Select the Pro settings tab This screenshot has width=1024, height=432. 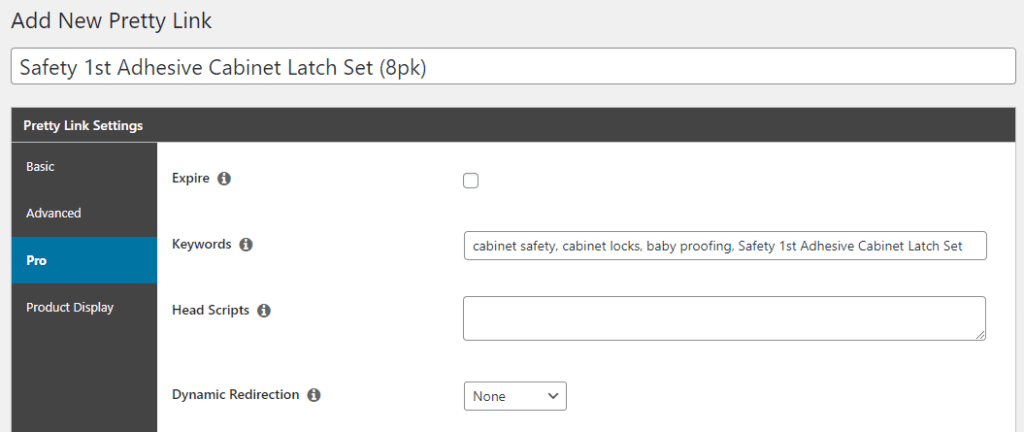click(36, 260)
